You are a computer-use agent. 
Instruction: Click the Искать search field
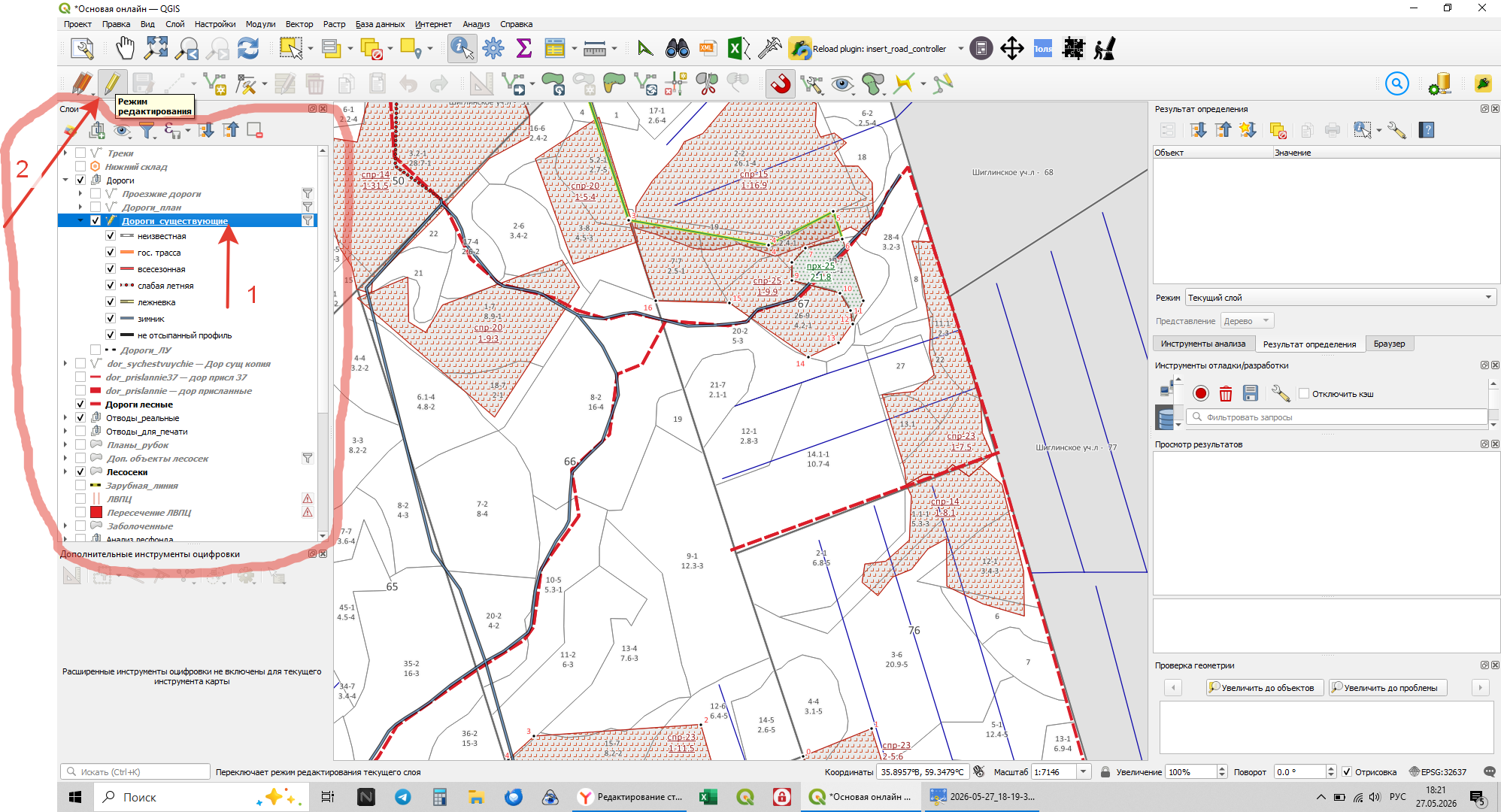click(135, 772)
